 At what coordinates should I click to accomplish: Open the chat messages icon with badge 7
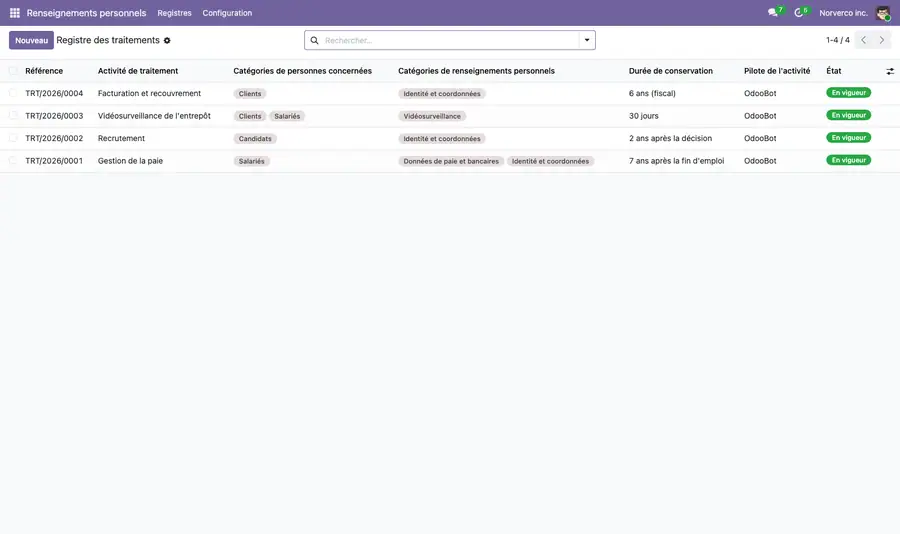(773, 13)
